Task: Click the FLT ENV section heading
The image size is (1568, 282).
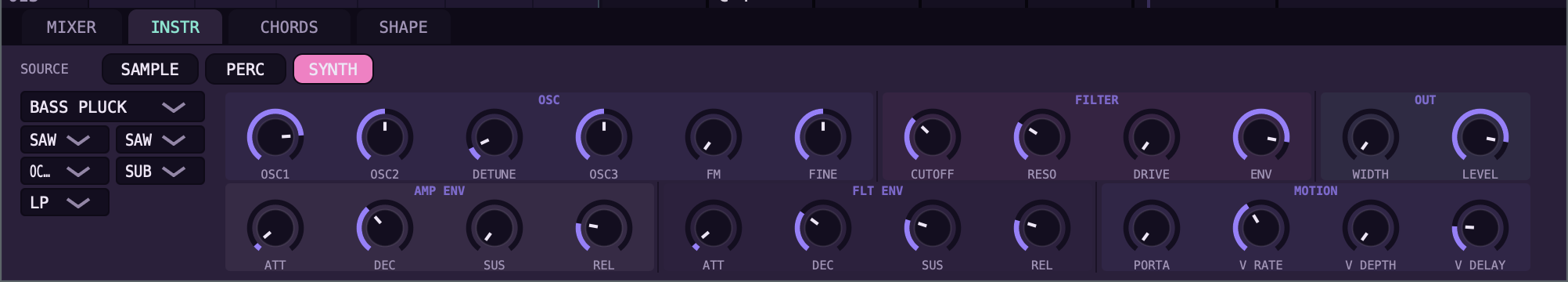Action: click(878, 191)
